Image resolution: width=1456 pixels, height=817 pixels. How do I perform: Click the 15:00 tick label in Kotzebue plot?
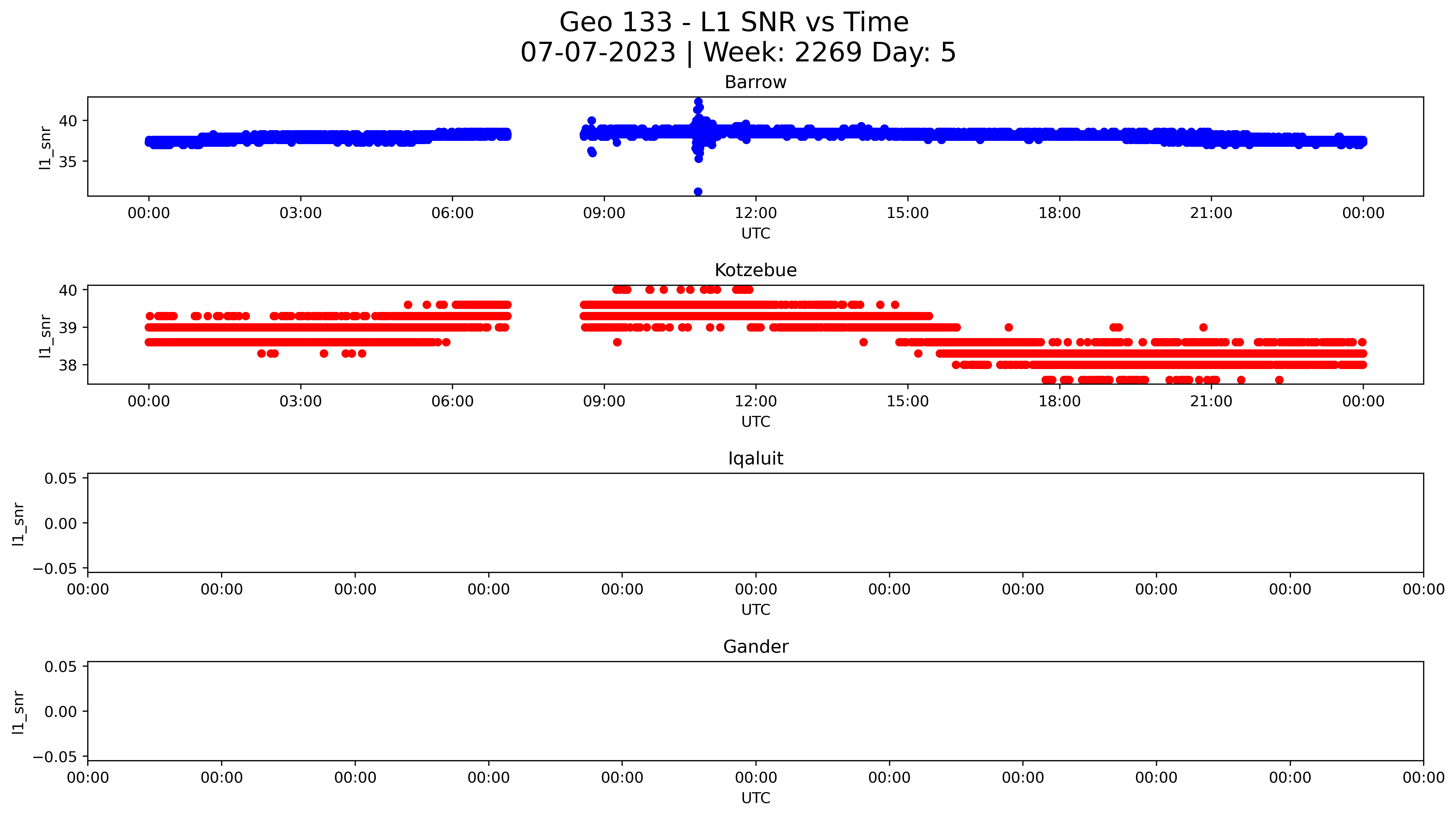908,401
